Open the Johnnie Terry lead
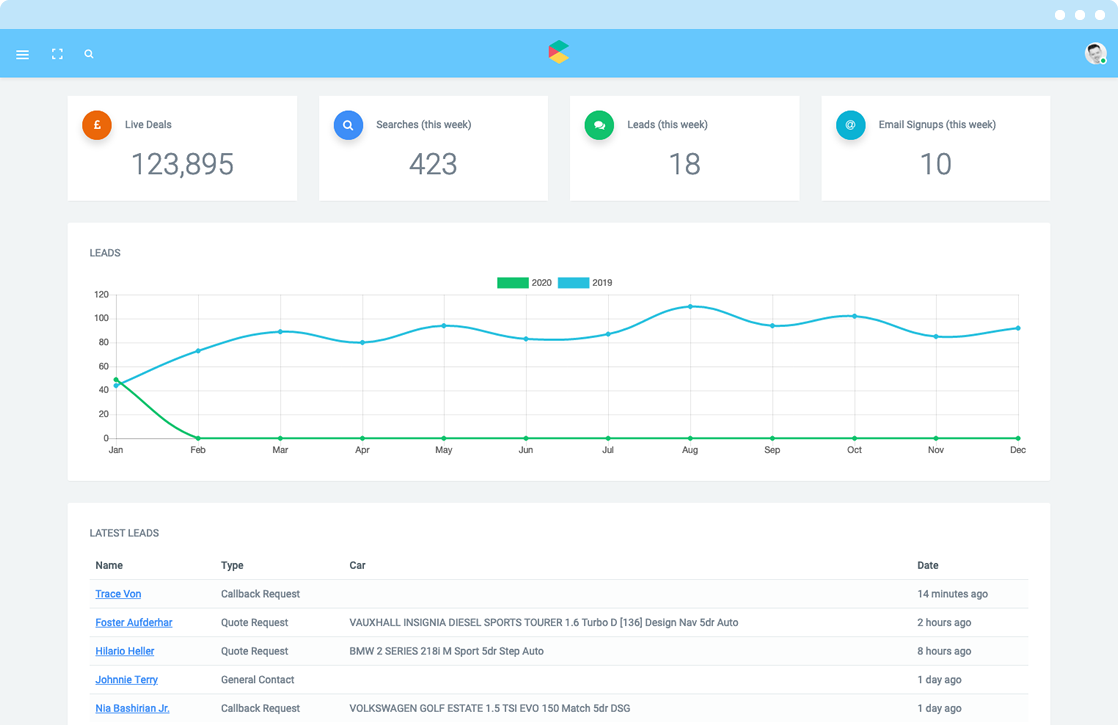The image size is (1118, 725). (127, 679)
